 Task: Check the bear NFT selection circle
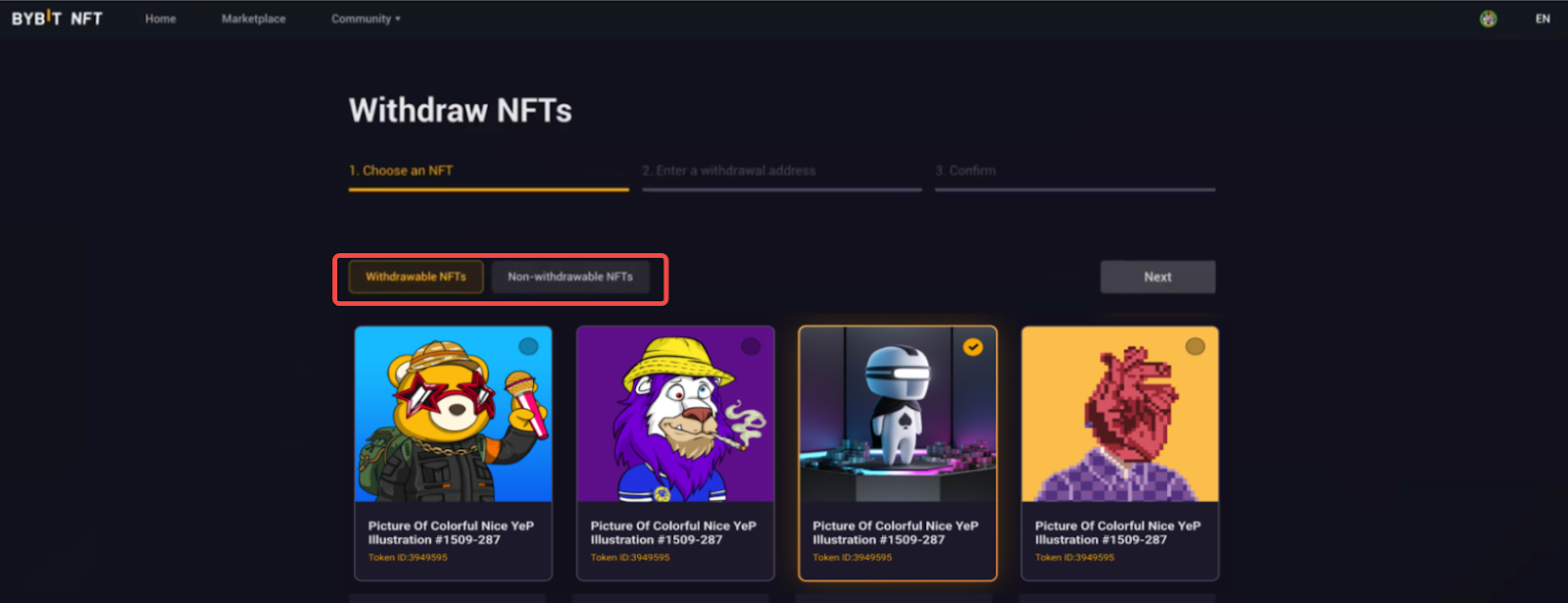click(x=528, y=346)
